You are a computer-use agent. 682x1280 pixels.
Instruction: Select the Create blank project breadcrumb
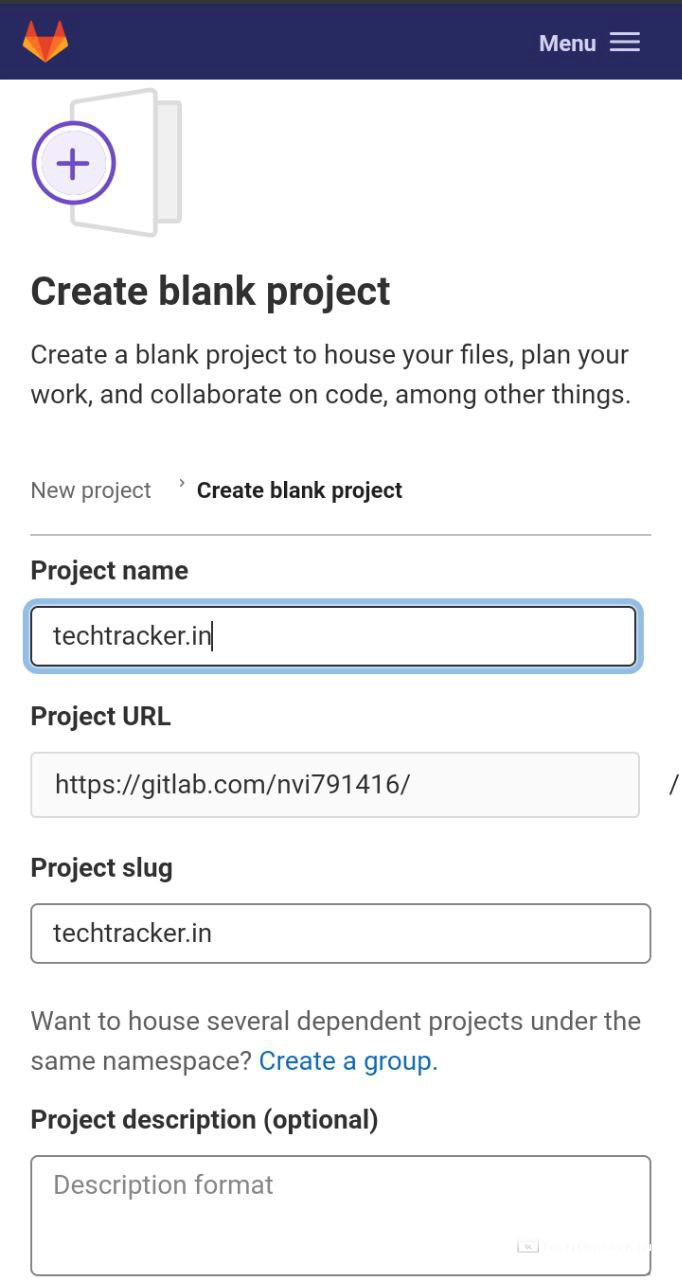pos(299,490)
